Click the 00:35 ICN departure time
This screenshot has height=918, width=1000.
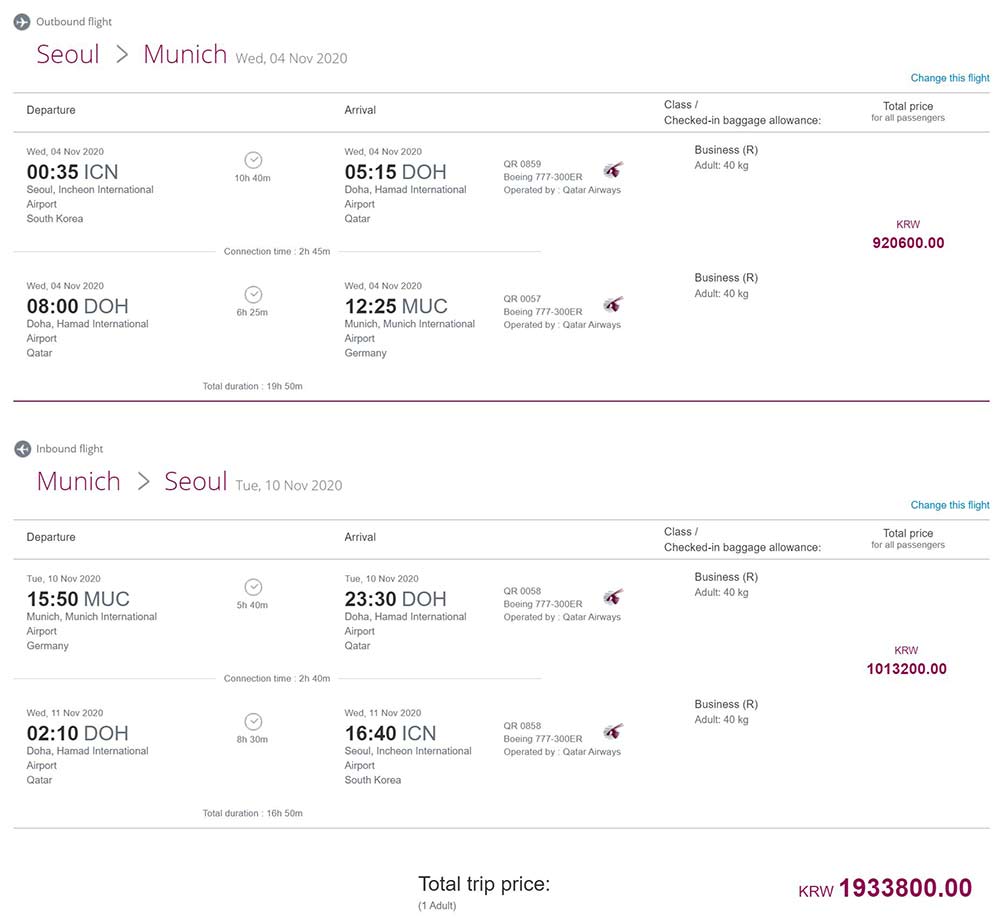pyautogui.click(x=72, y=172)
